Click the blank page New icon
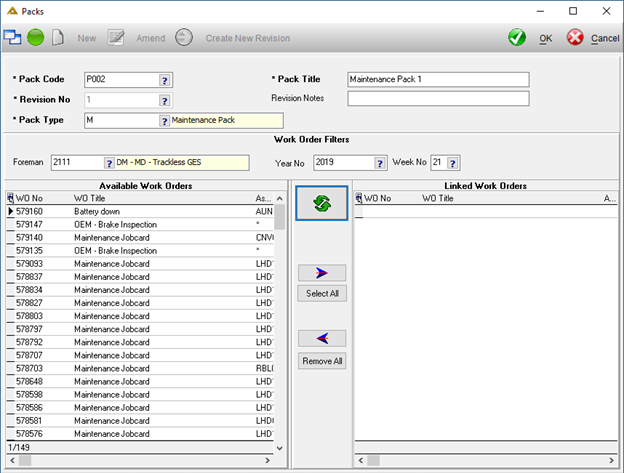Viewport: 624px width, 473px height. pos(58,38)
